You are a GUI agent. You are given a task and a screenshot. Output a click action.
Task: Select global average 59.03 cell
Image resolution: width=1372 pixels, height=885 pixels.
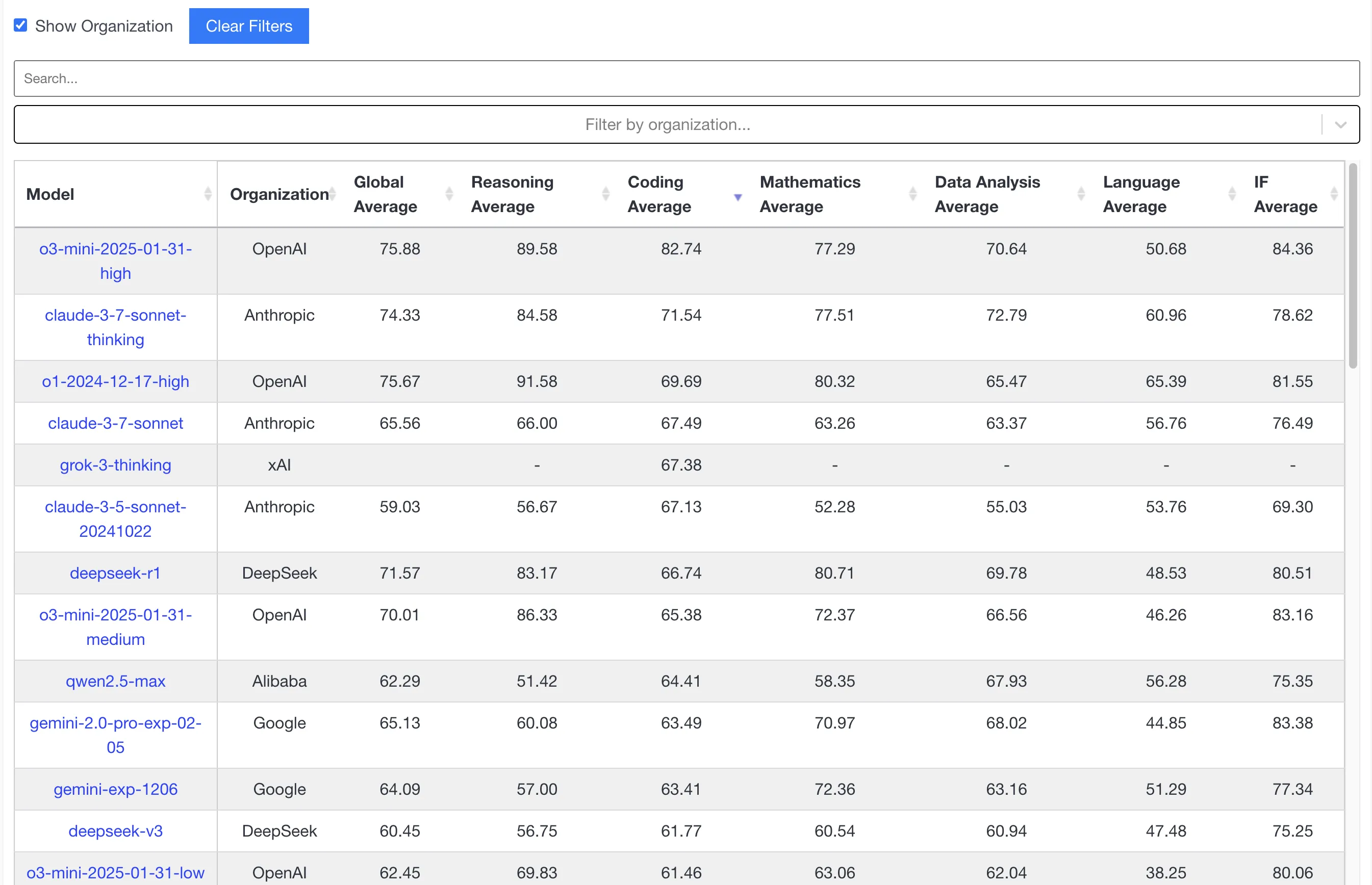click(x=399, y=507)
